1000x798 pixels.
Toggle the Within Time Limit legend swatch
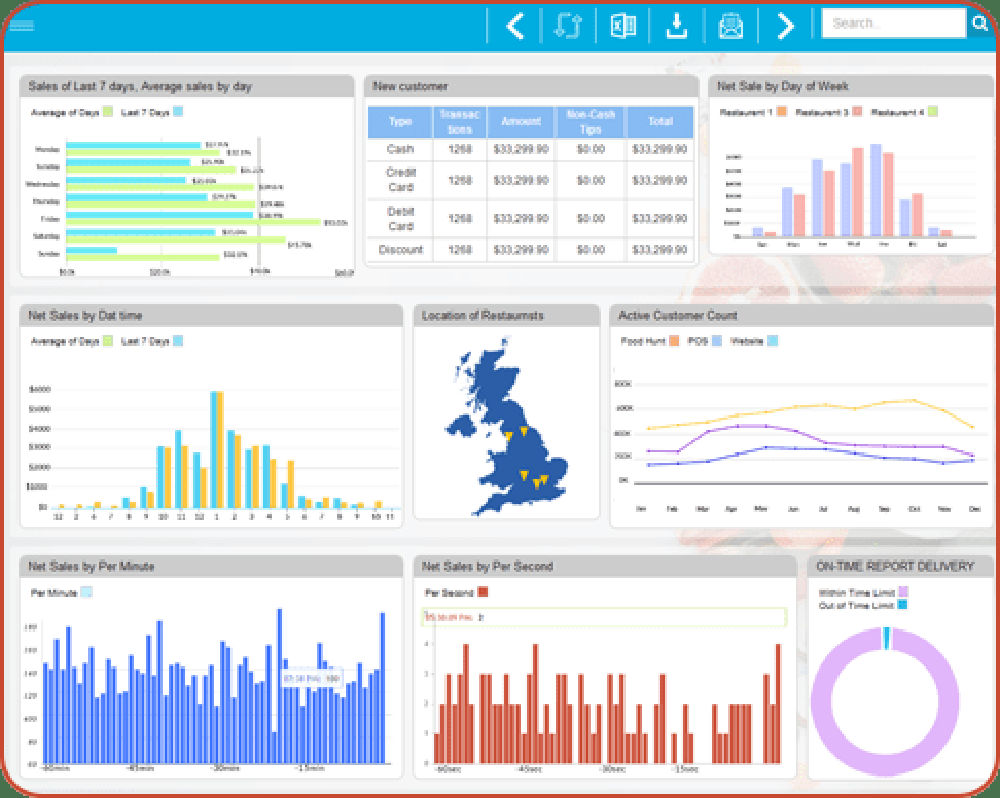coord(902,592)
